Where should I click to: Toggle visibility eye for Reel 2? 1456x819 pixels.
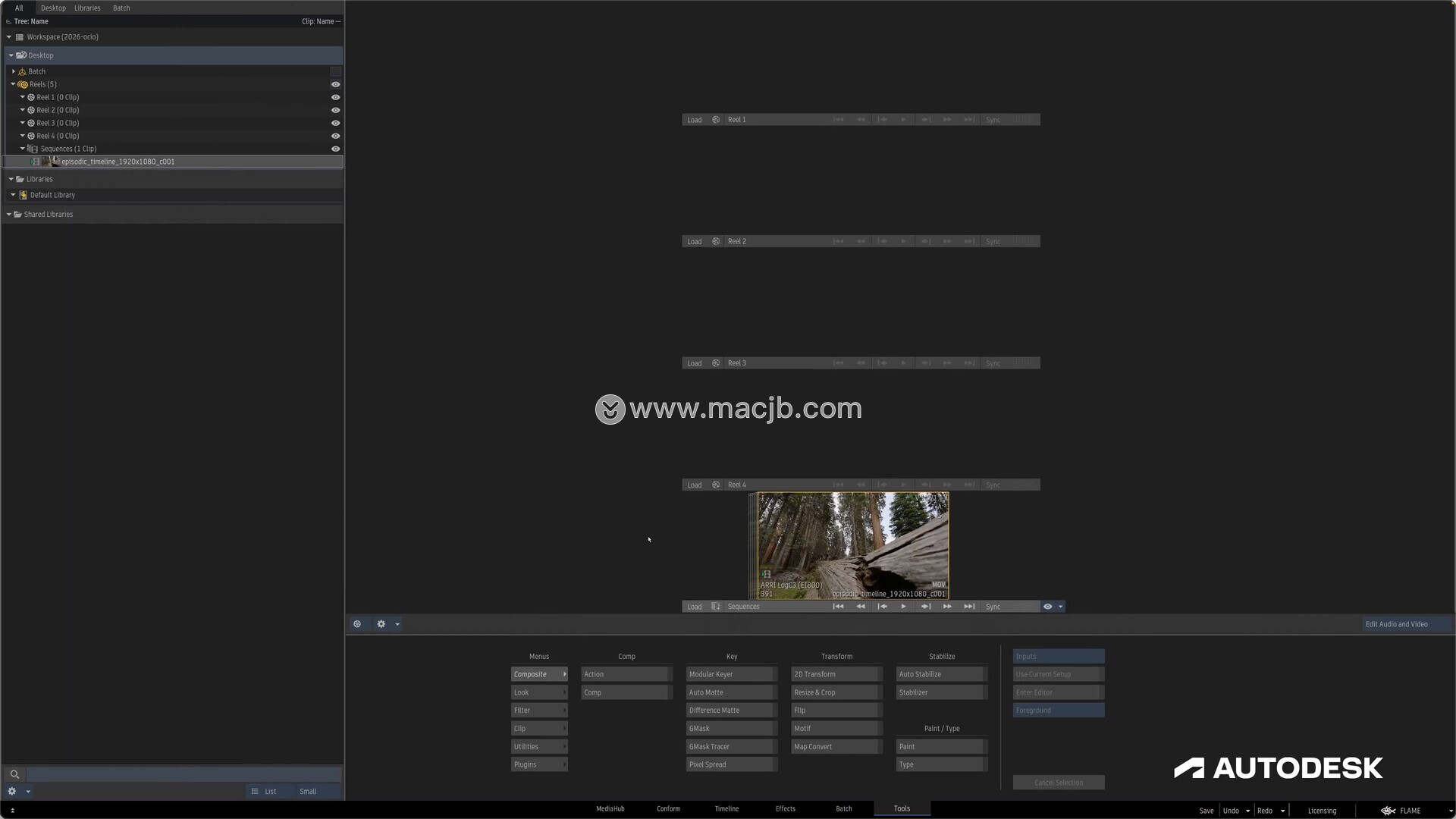pos(335,110)
